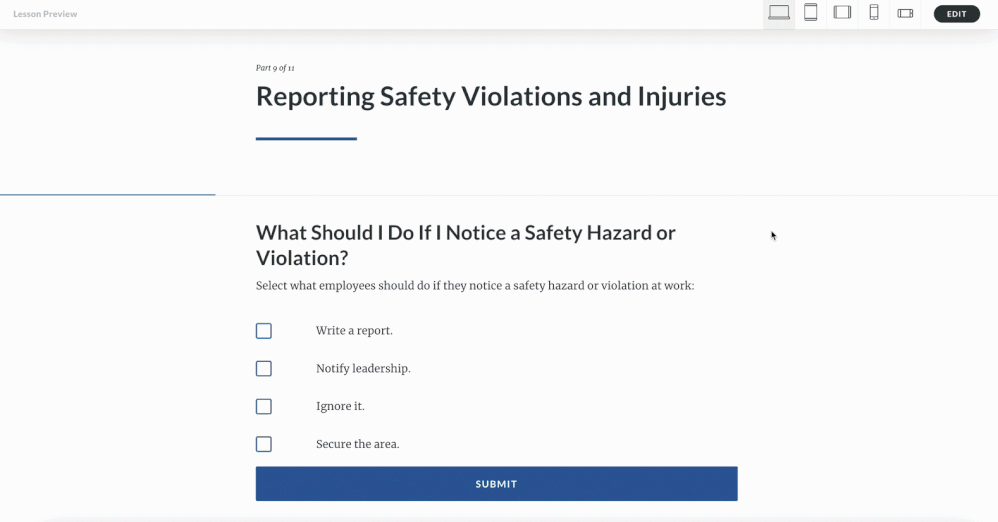Screen dimensions: 998x522
Task: Submit the quiz answer
Action: coord(496,484)
